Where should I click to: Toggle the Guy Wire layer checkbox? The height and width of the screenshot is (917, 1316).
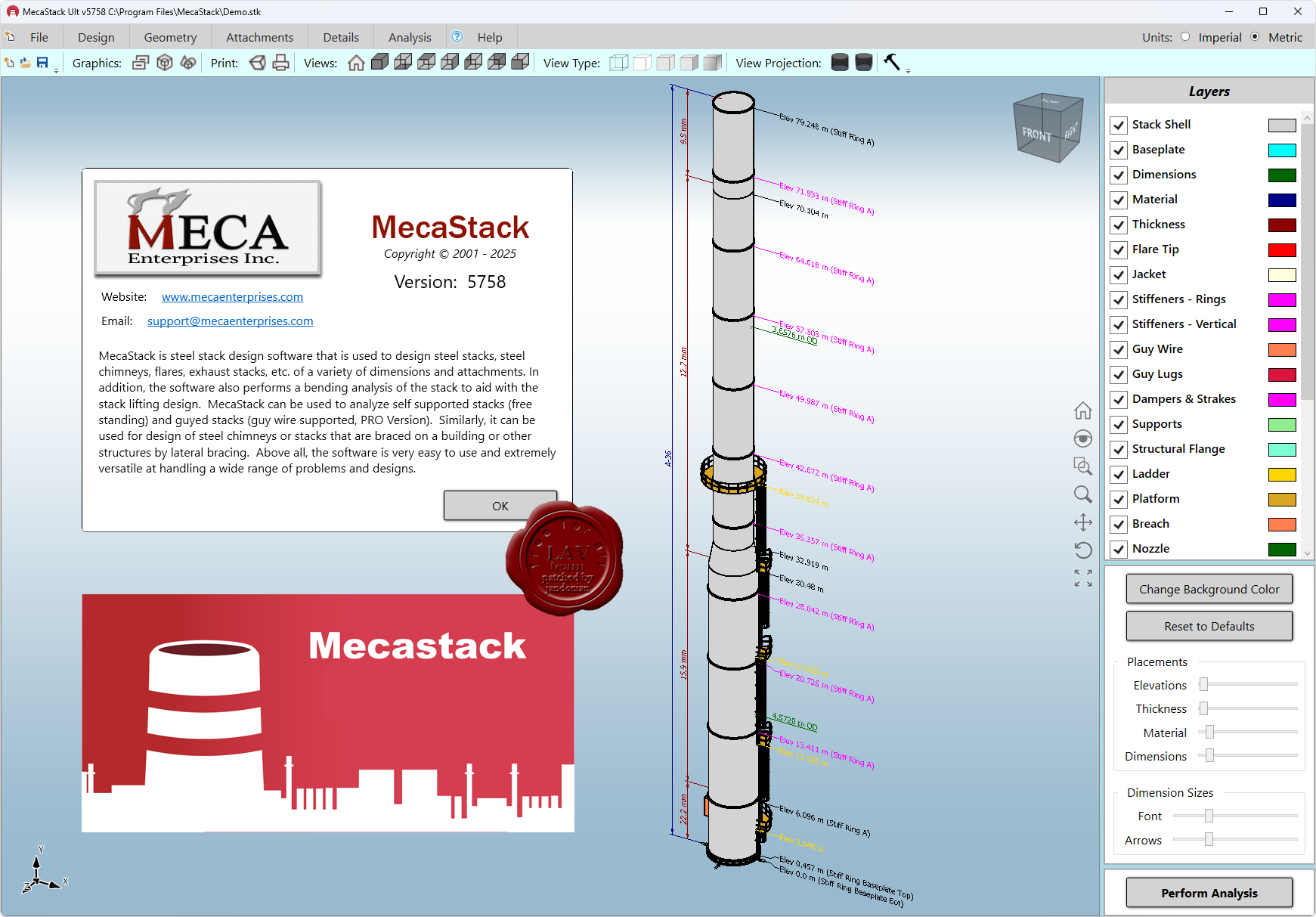coord(1119,350)
